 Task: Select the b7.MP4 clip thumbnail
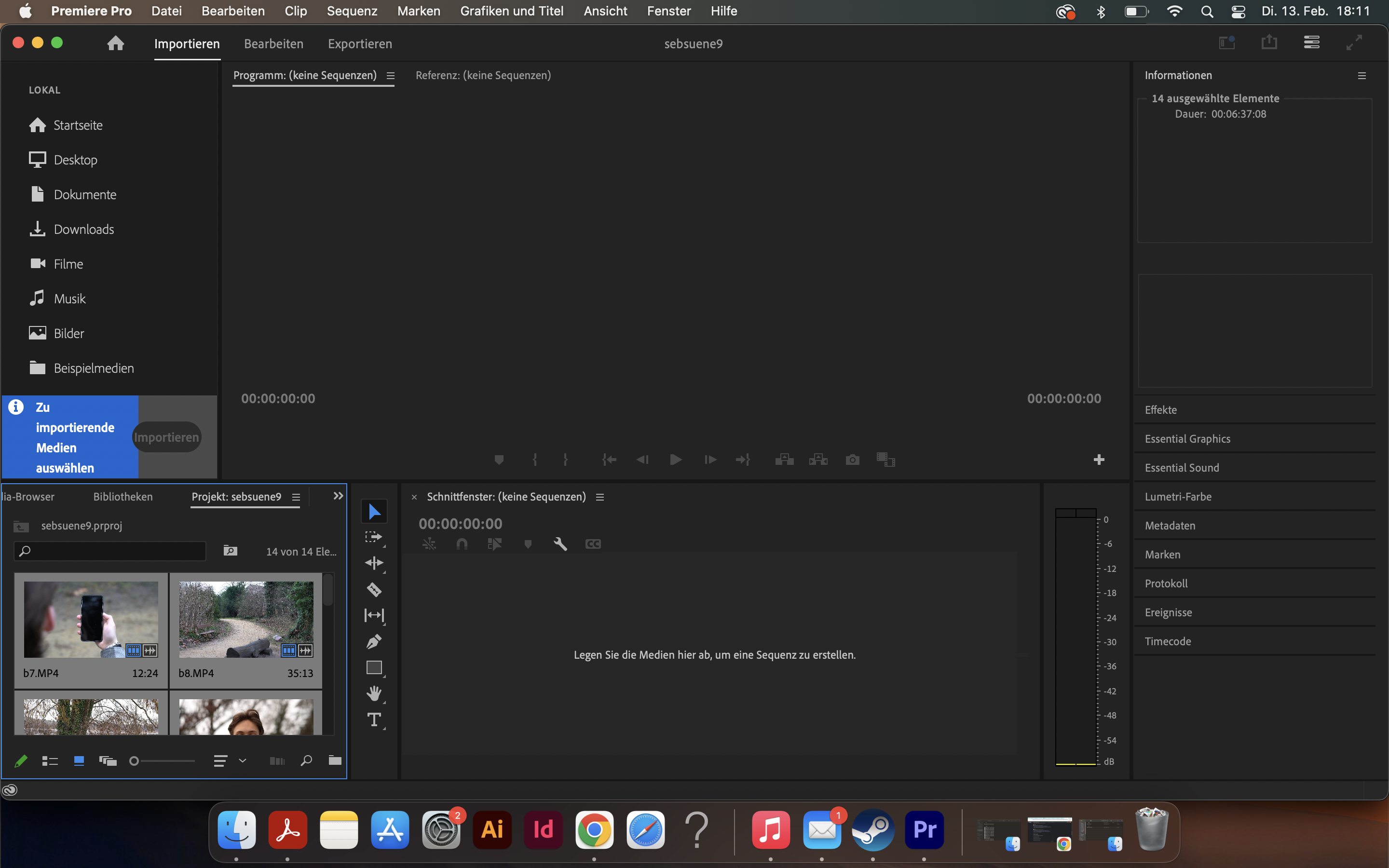coord(90,618)
